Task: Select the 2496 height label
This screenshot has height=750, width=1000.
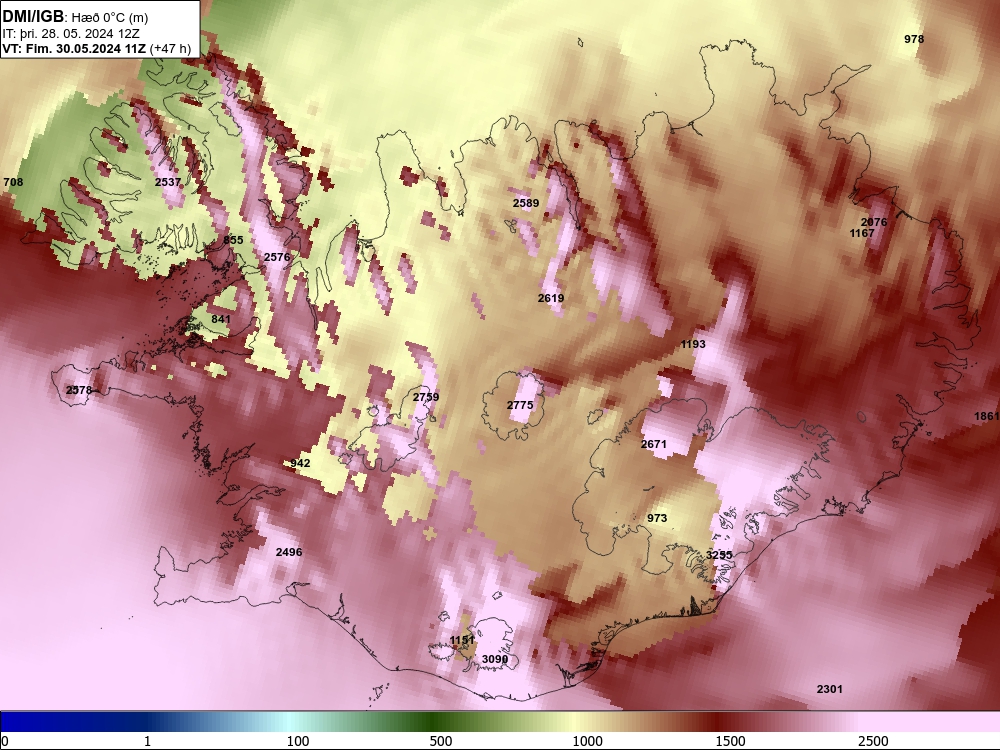Action: pyautogui.click(x=289, y=552)
